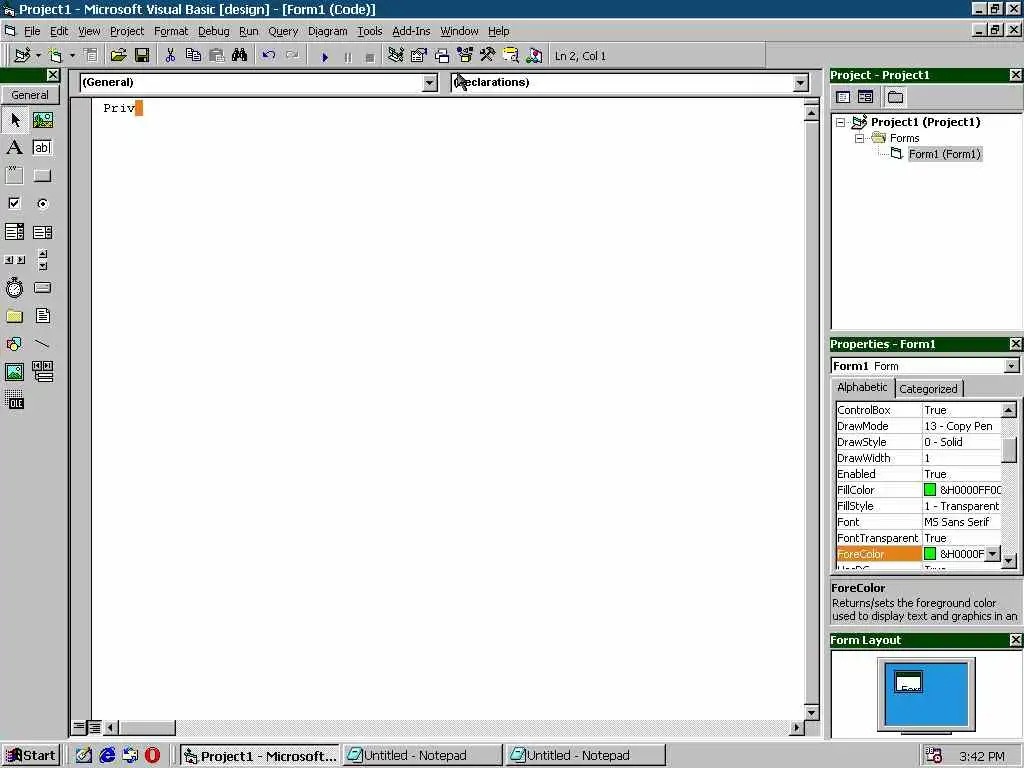
Task: Save the project with the floppy disk icon
Action: [142, 56]
